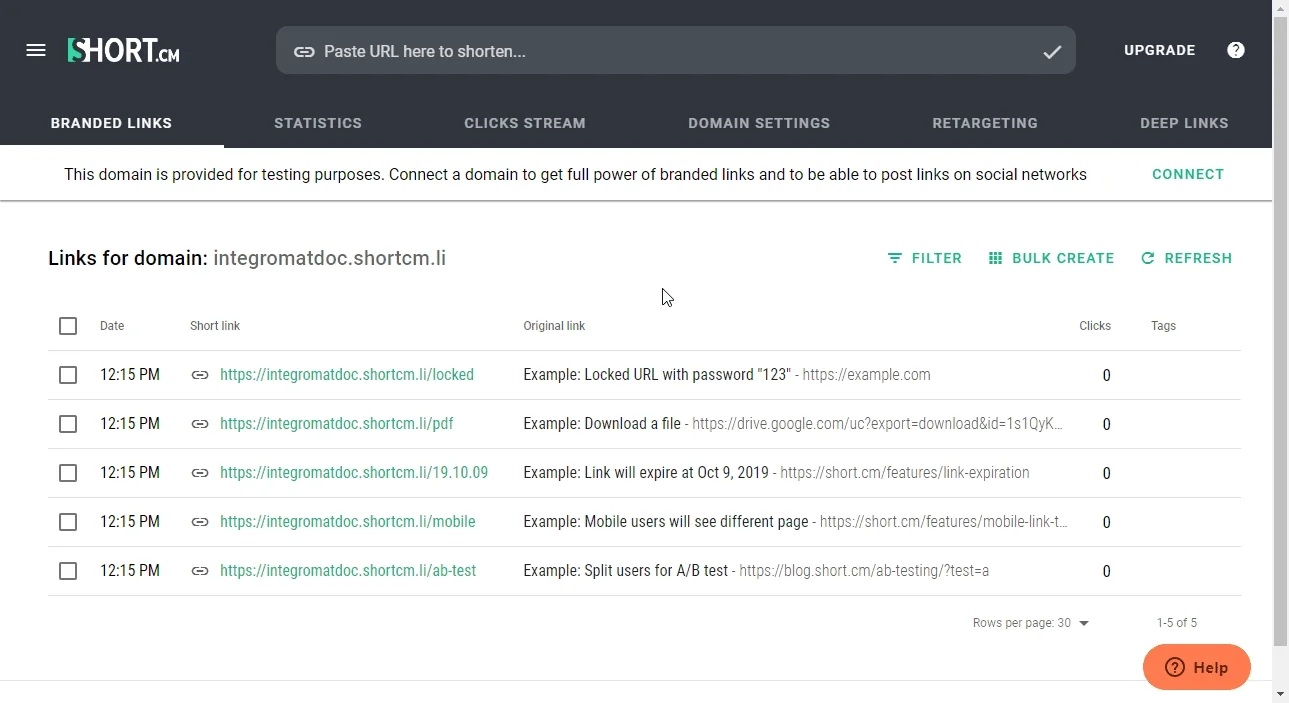Open the Retargeting tab
This screenshot has width=1289, height=703.
tap(985, 123)
